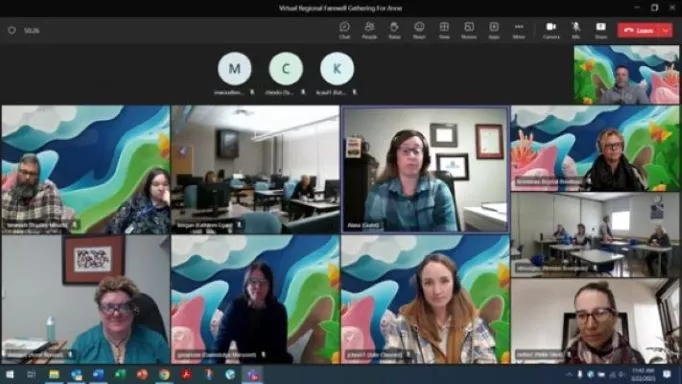Expand the More actions menu
Image resolution: width=682 pixels, height=384 pixels.
[519, 30]
